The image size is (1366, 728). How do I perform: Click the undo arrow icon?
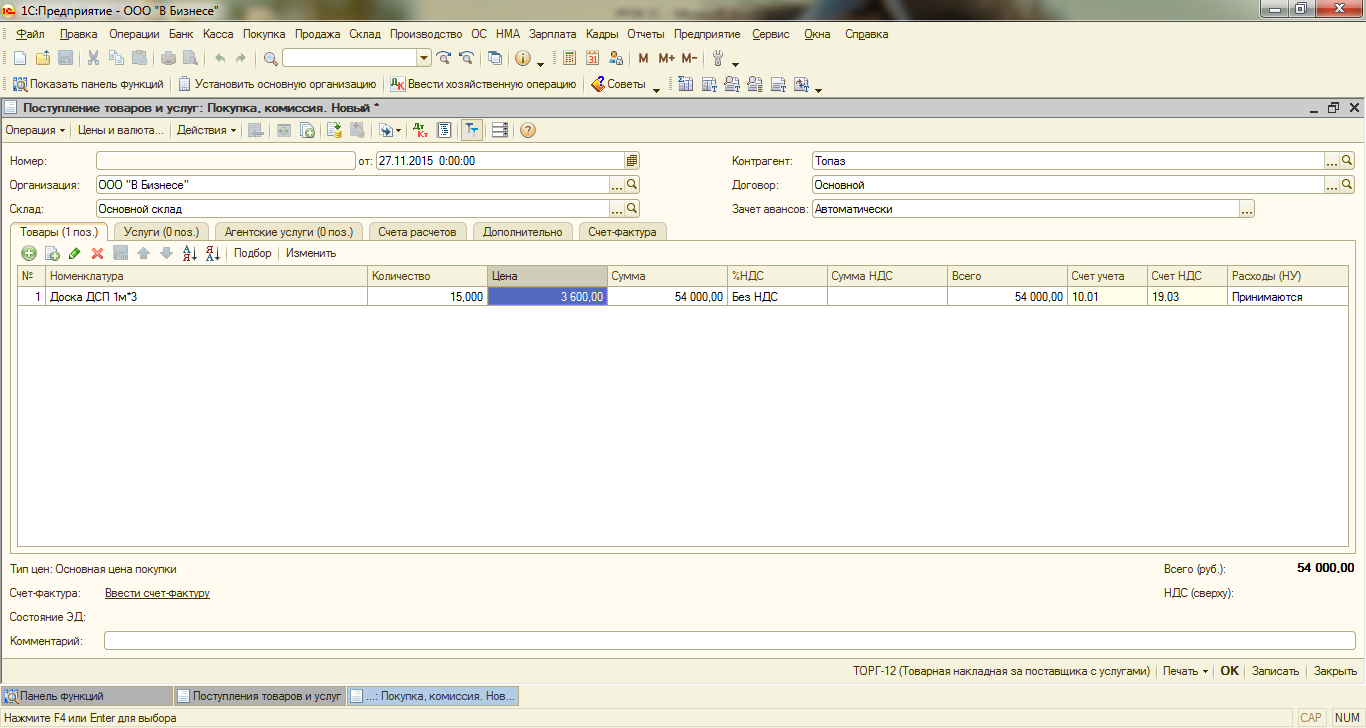click(x=219, y=58)
